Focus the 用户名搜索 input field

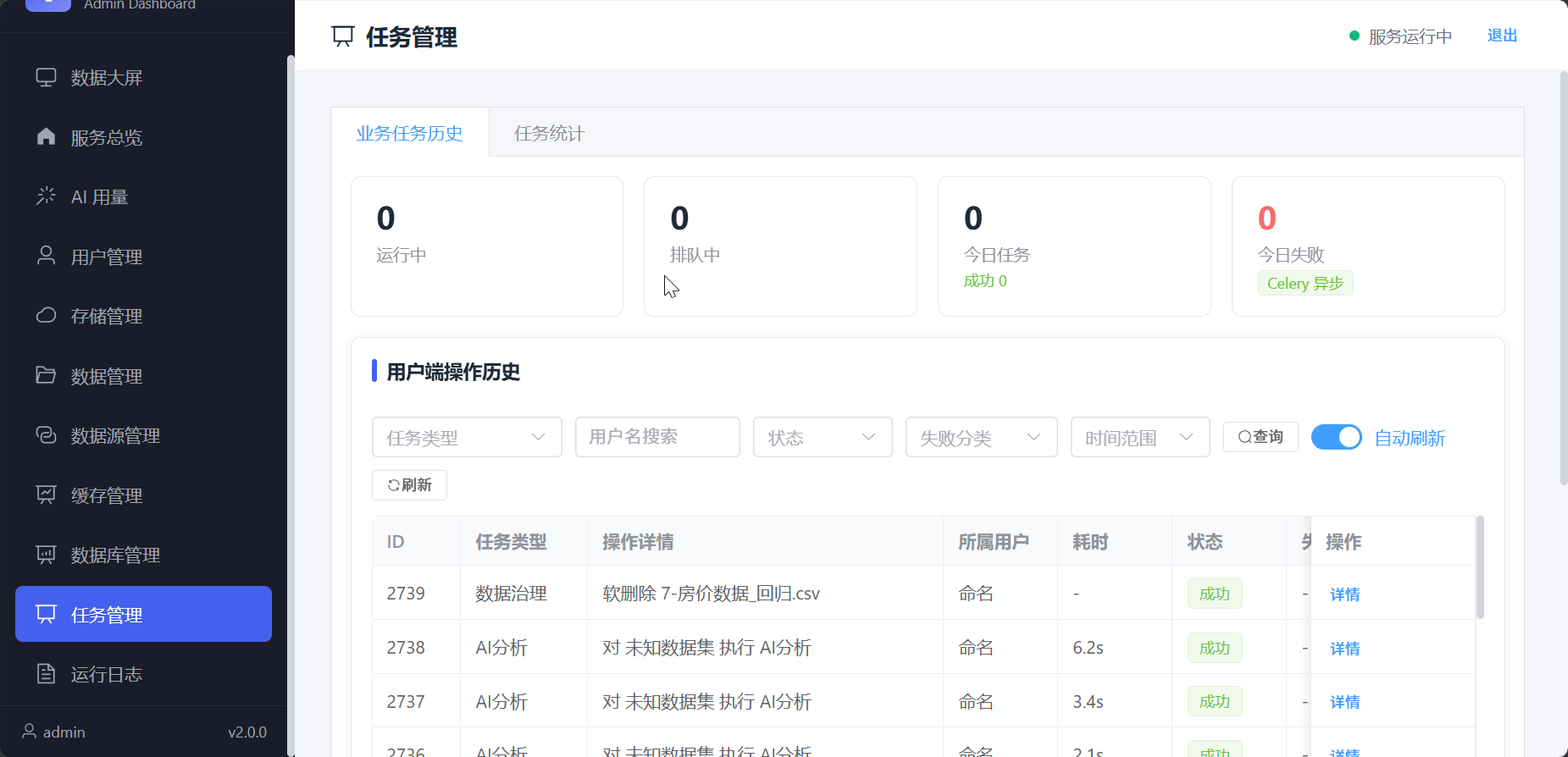click(x=657, y=437)
